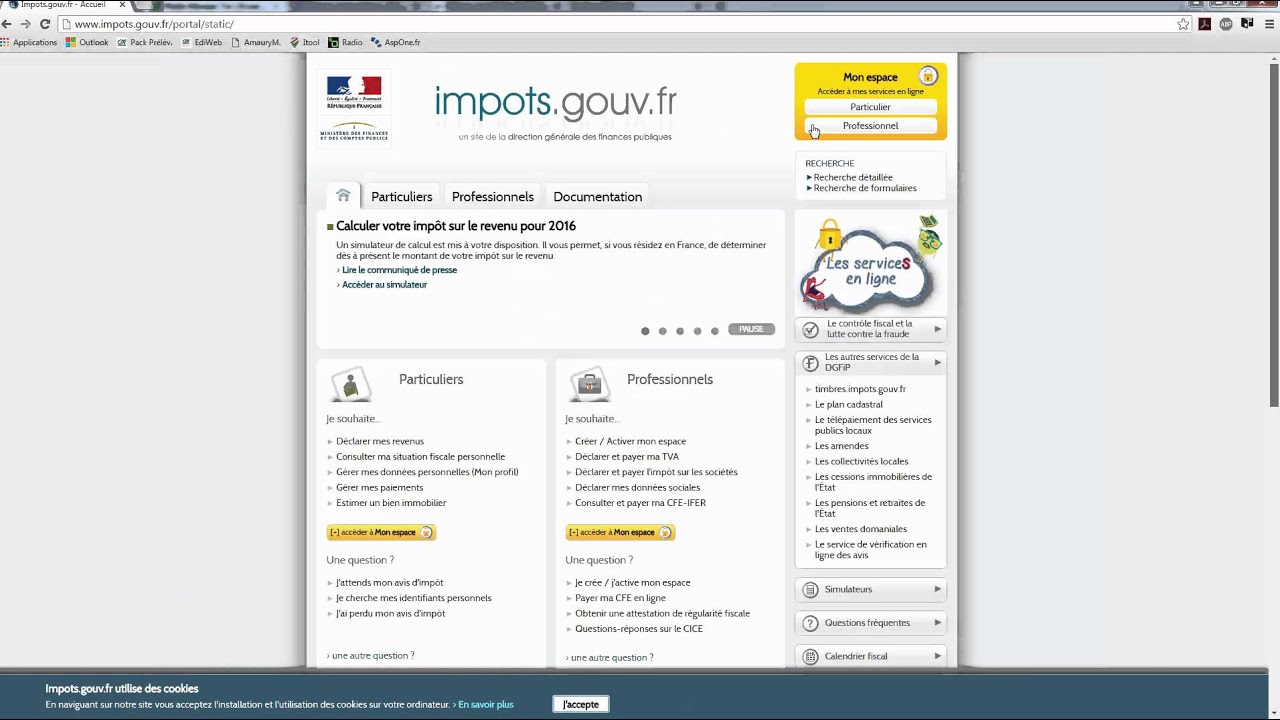This screenshot has height=720, width=1280.
Task: Open Accéder au simulateur link
Action: [x=384, y=285]
